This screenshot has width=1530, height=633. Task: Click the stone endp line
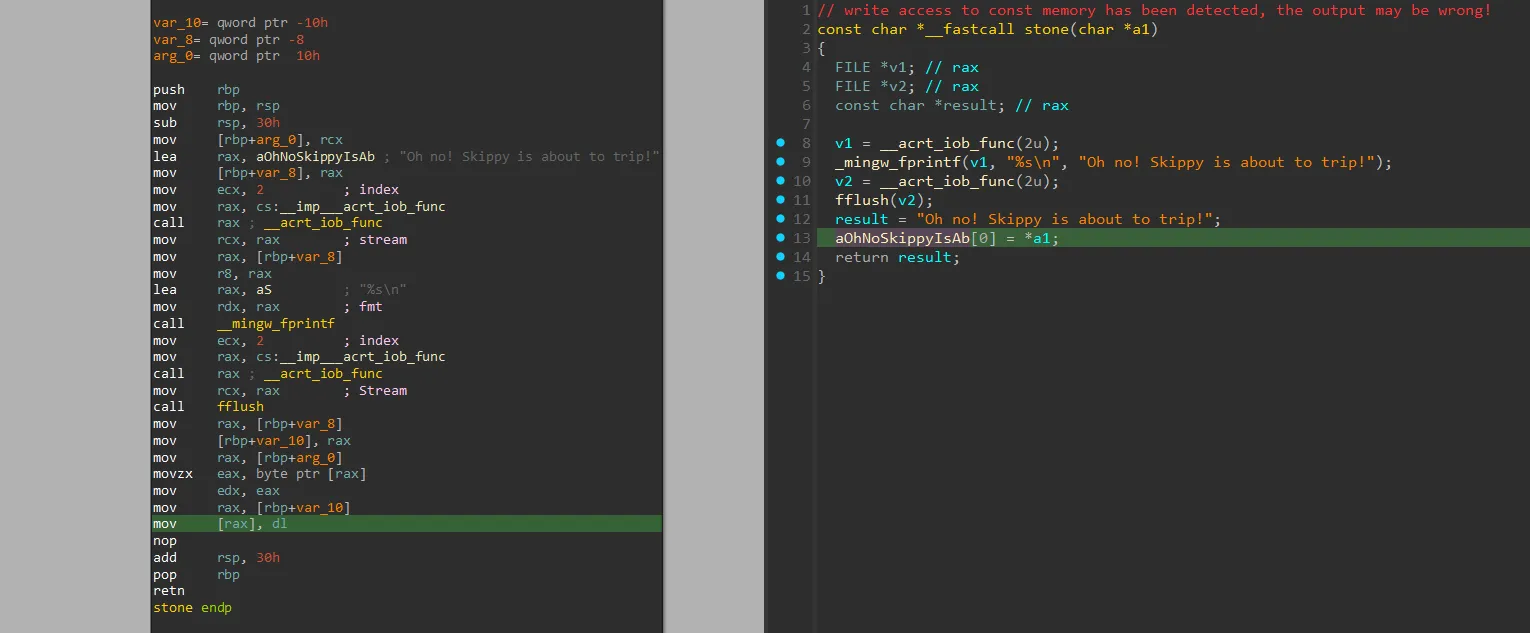pyautogui.click(x=192, y=608)
